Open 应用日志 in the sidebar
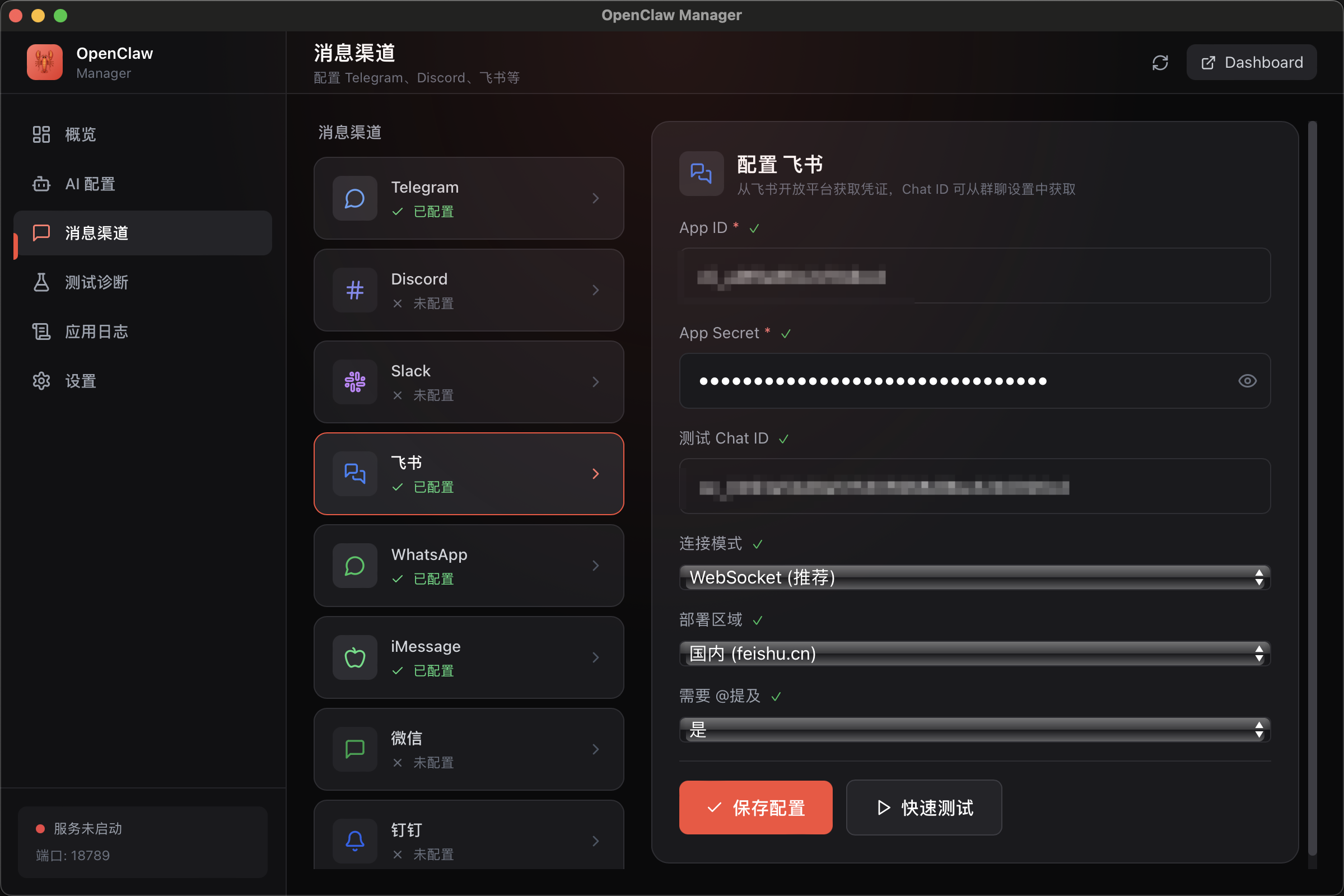 click(x=142, y=332)
